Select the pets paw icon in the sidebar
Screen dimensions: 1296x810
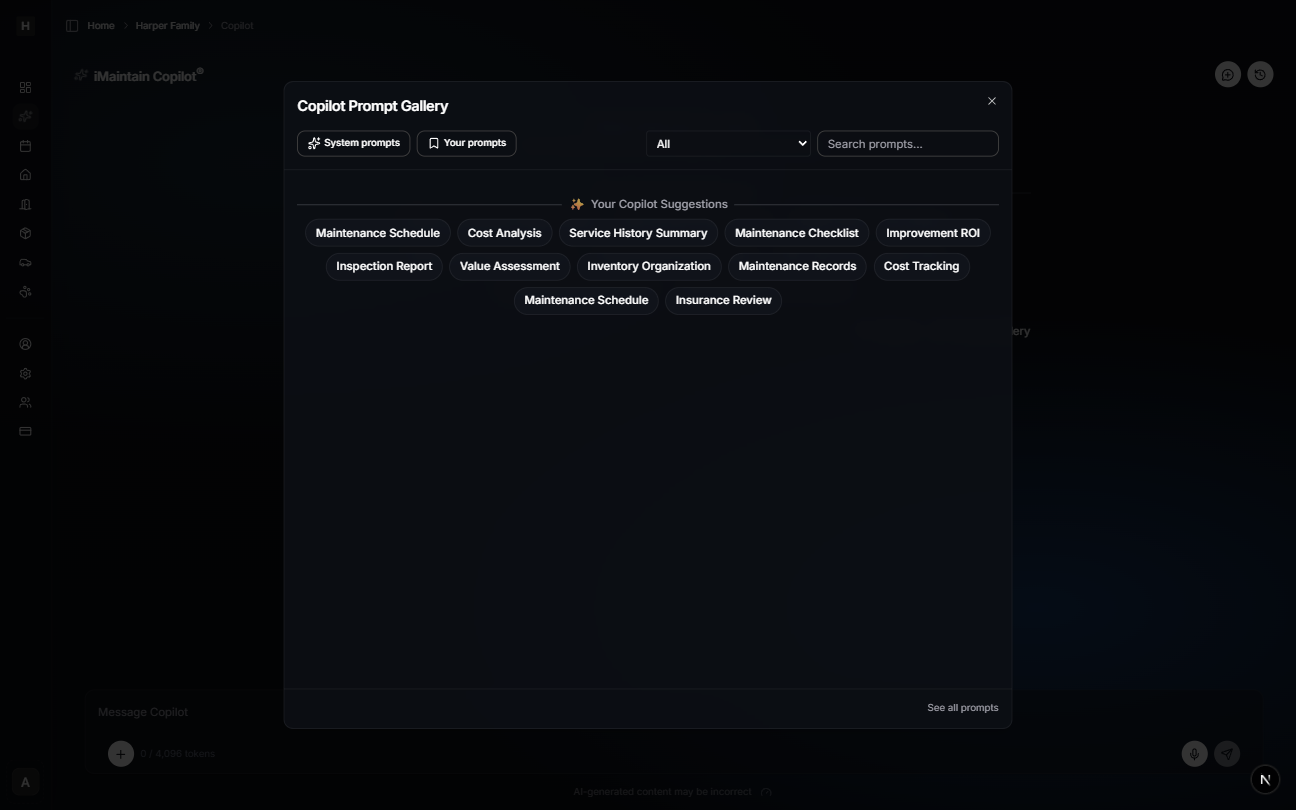(x=25, y=291)
